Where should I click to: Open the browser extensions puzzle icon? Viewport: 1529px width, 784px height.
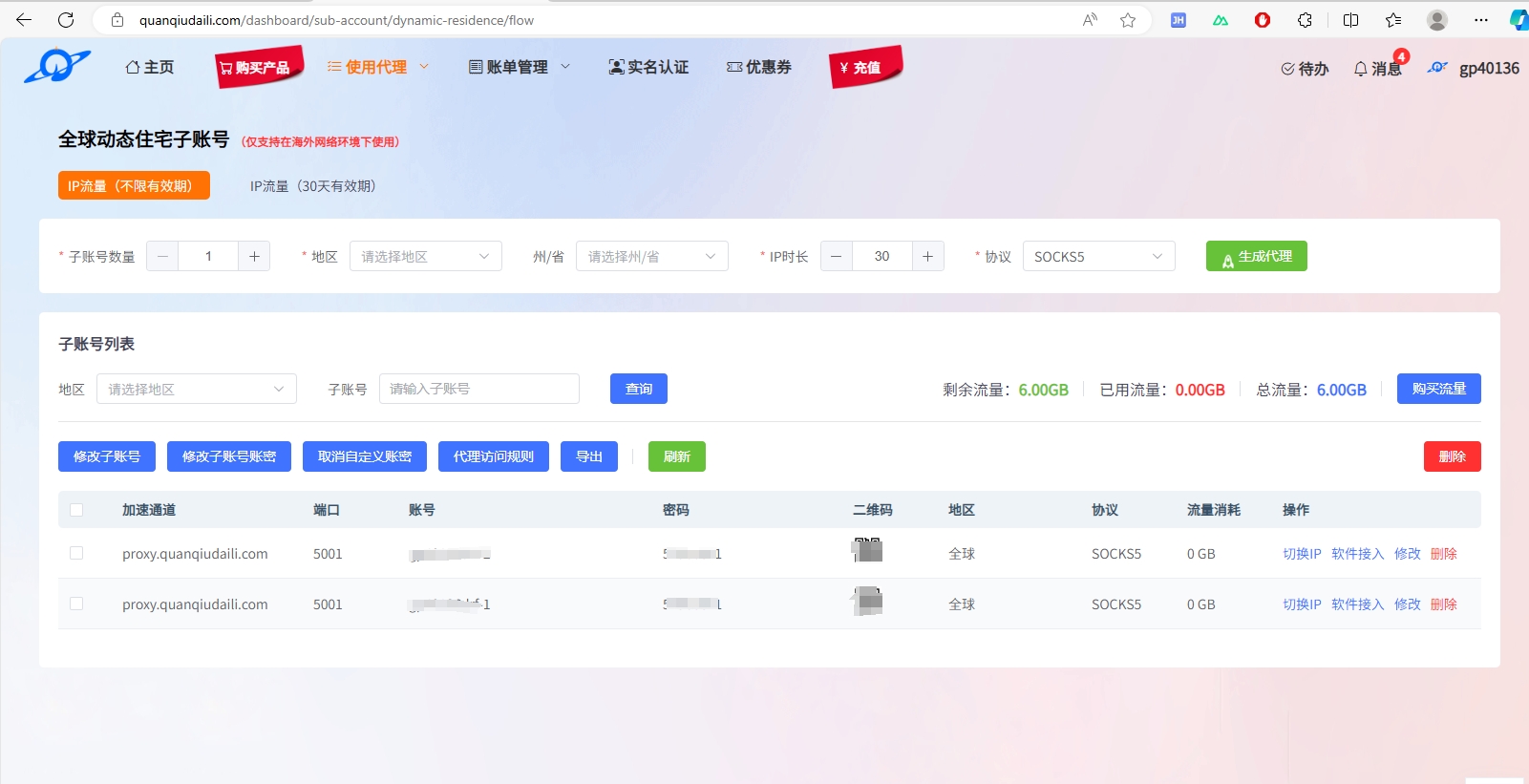(1305, 20)
